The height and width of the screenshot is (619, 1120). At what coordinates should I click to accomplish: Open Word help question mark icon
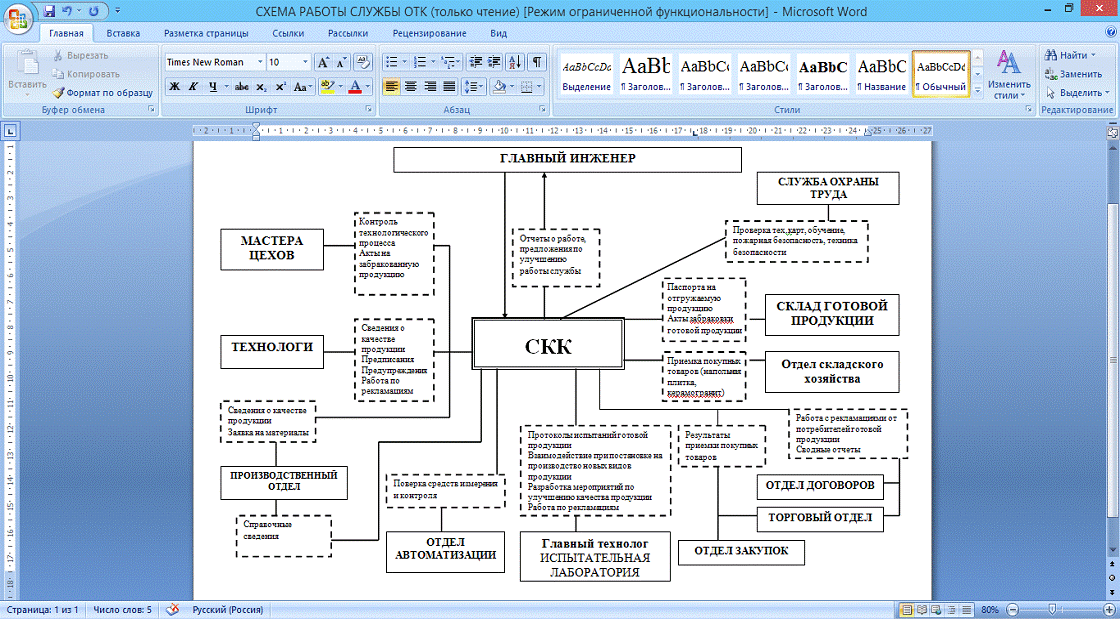coord(1109,33)
